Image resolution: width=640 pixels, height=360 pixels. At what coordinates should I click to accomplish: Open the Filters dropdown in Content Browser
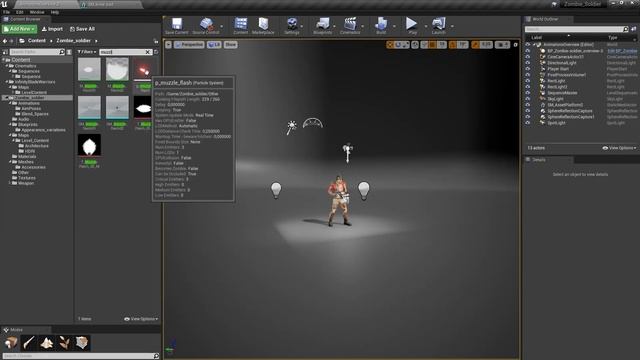pos(87,52)
